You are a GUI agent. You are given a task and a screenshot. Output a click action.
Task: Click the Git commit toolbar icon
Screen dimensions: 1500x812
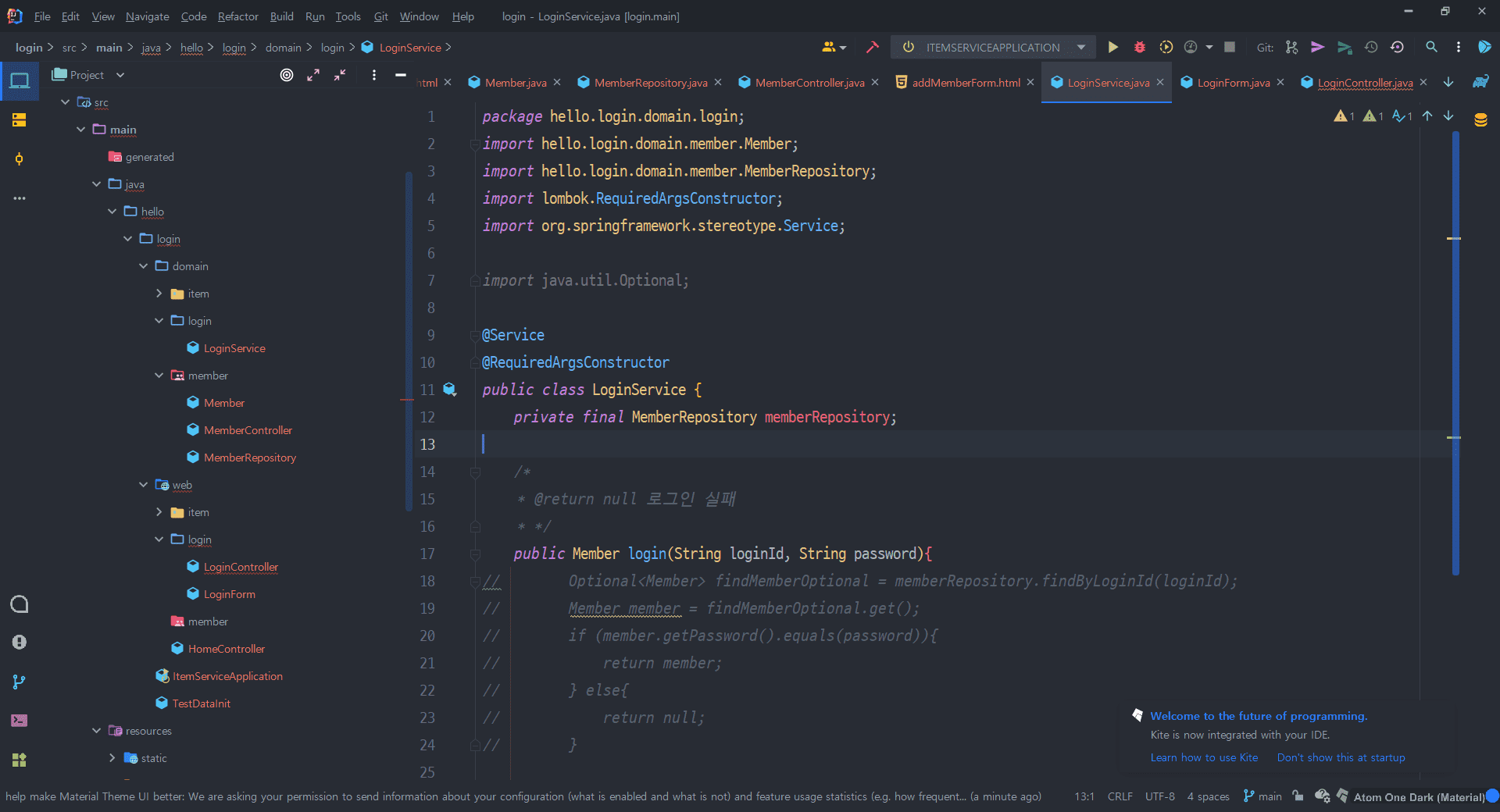point(1317,48)
